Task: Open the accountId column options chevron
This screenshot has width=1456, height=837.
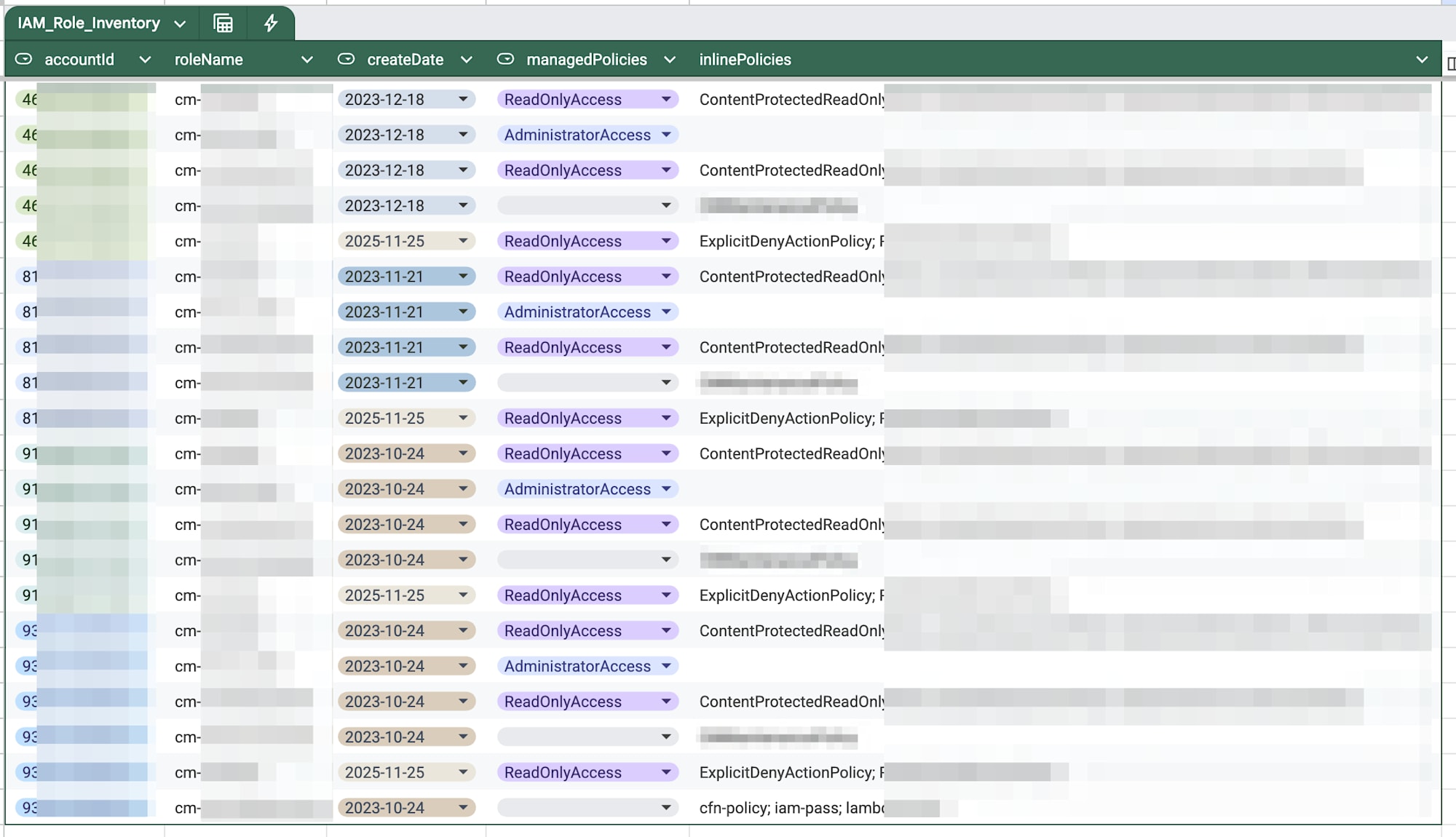Action: click(x=145, y=60)
